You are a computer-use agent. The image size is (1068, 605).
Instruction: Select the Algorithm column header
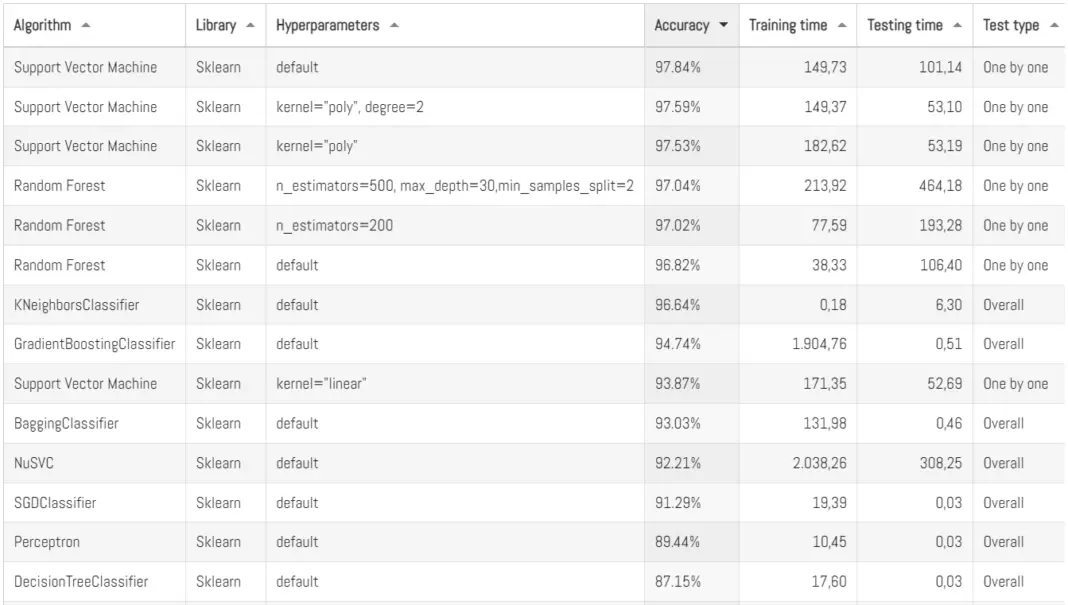[x=40, y=26]
